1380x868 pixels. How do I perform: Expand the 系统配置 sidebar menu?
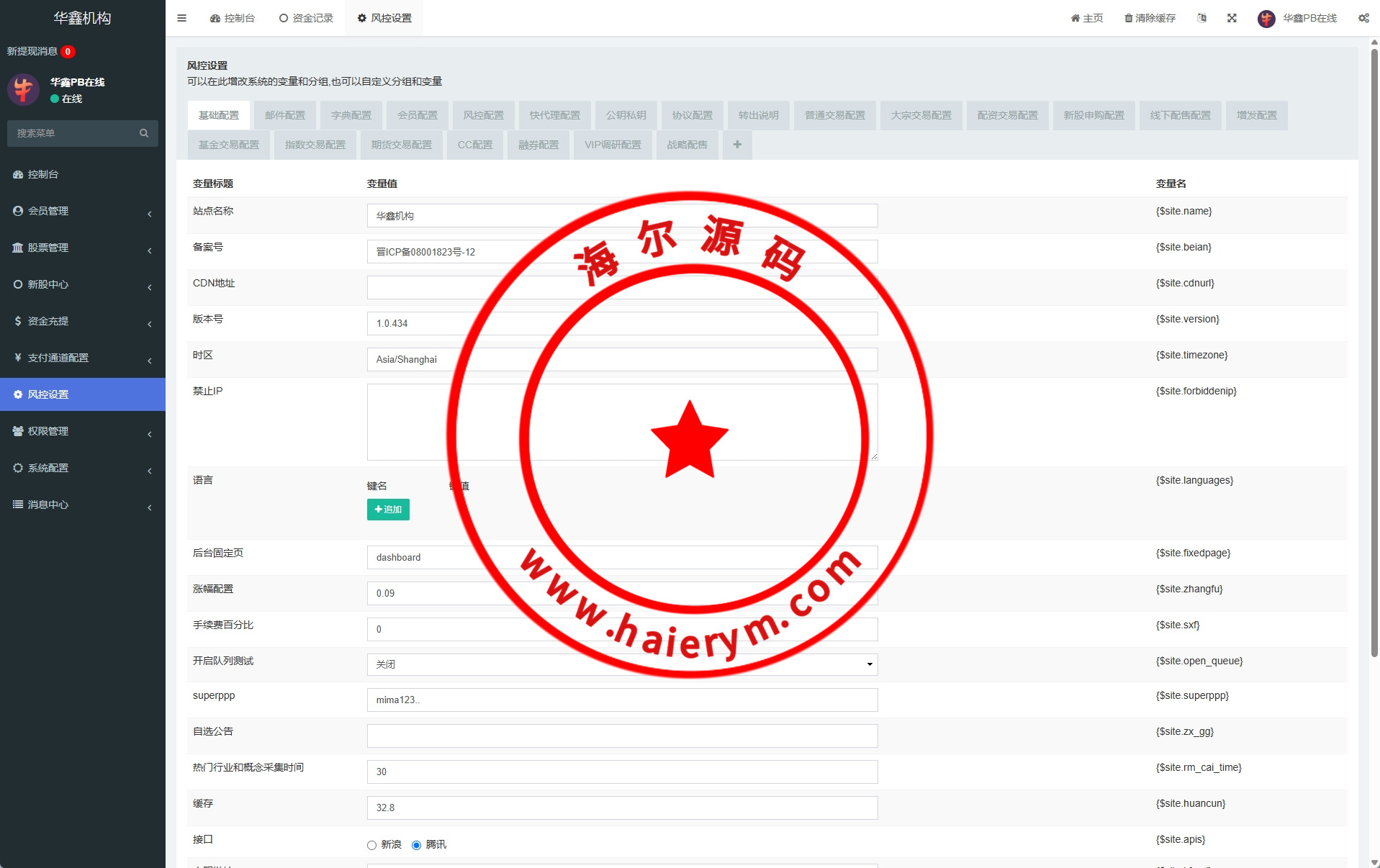coord(82,468)
